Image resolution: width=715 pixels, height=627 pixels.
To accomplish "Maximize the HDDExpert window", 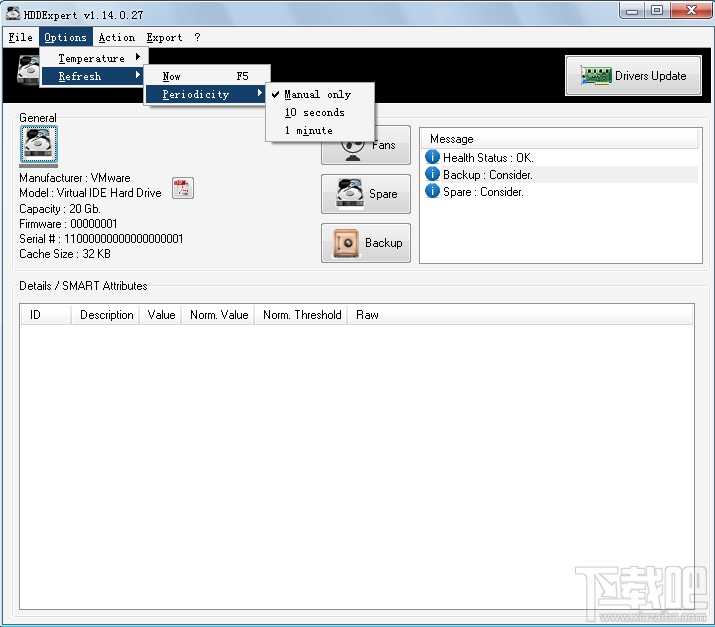I will coord(657,10).
